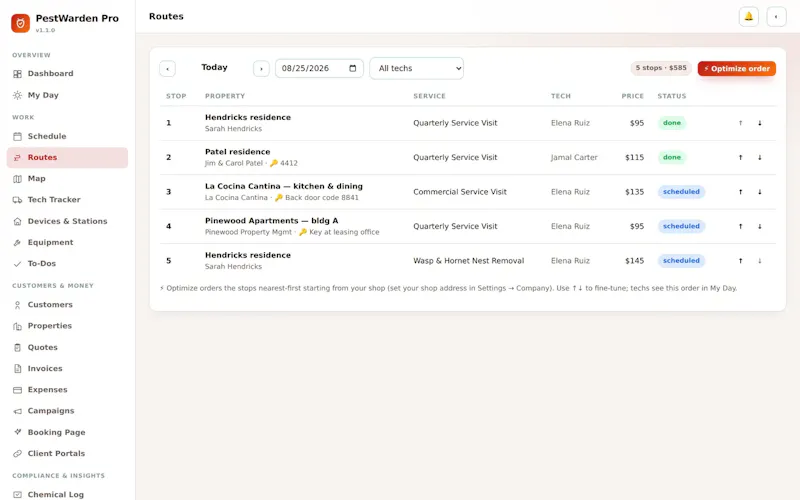
Task: Click Jamal Carter tech name
Action: 574,158
